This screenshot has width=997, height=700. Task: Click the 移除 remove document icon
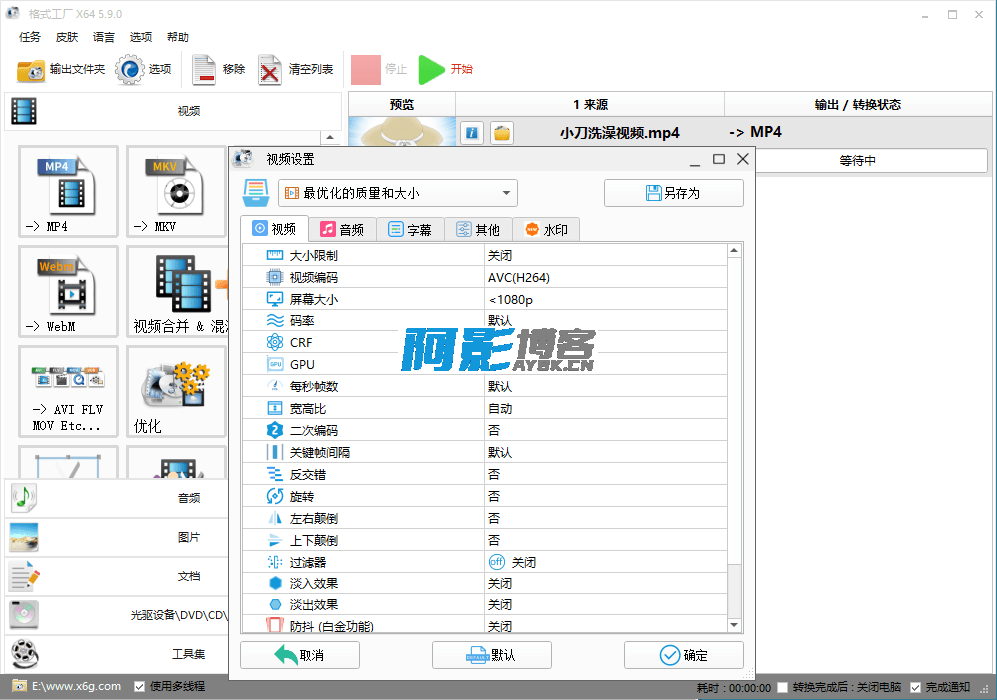tap(204, 69)
